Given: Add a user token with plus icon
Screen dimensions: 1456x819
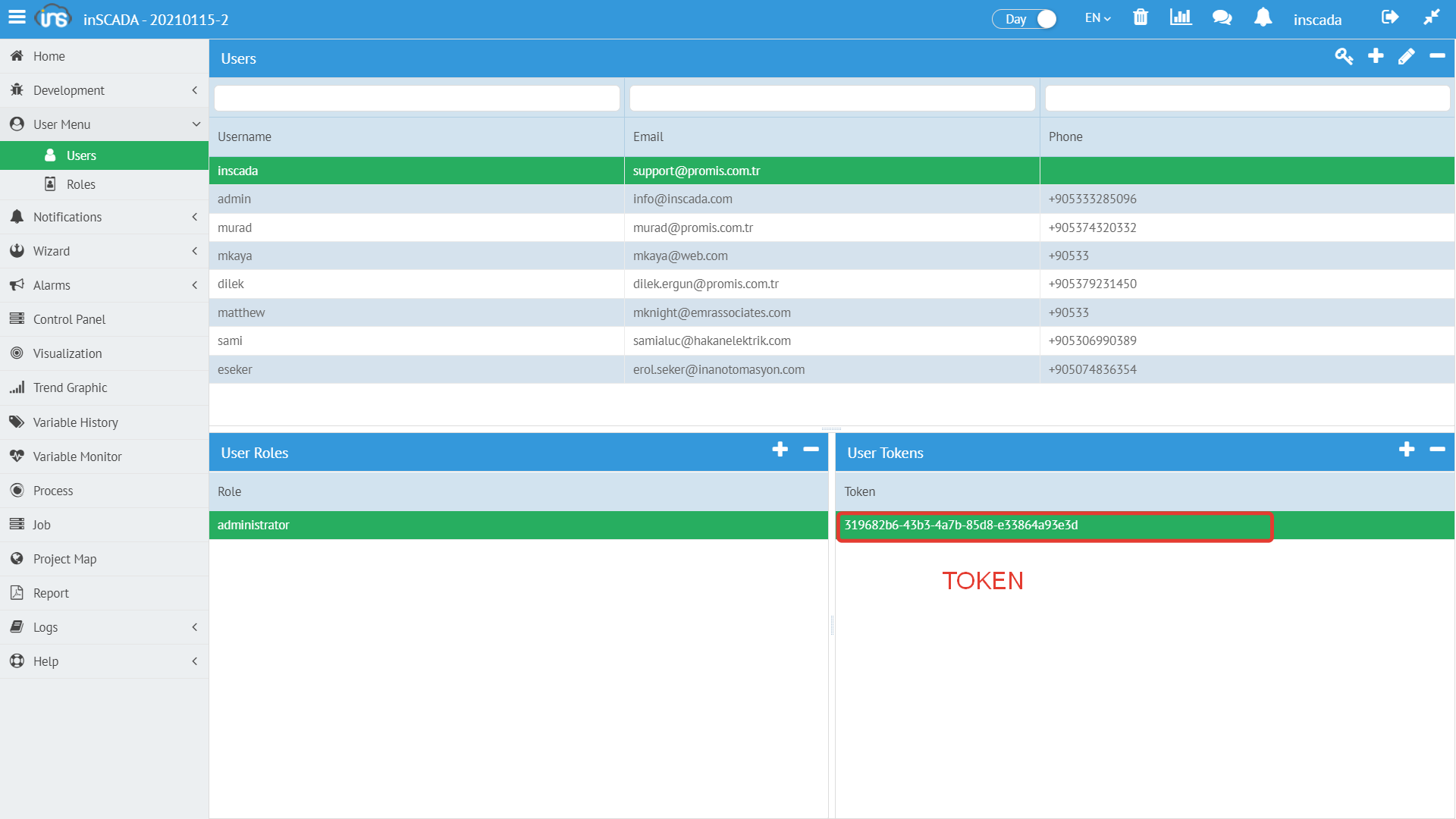Looking at the screenshot, I should coord(1407,450).
